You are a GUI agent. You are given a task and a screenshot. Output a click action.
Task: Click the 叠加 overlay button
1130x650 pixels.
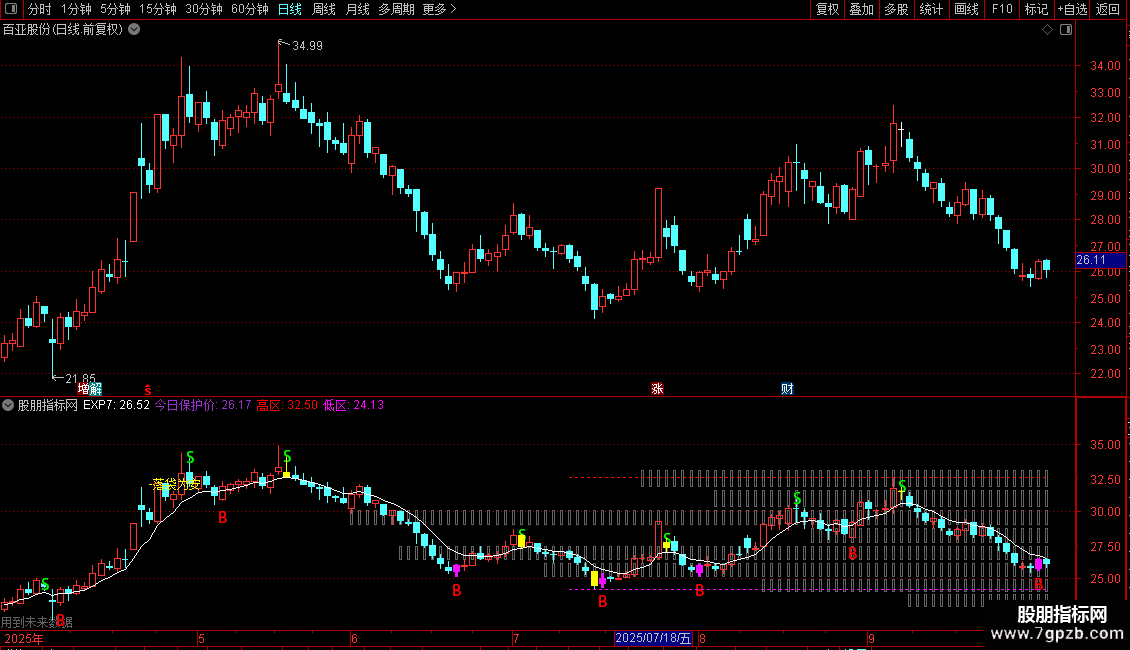coord(861,9)
